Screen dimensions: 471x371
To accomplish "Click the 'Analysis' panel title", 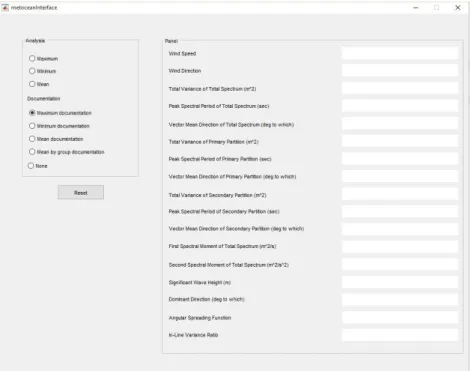I will click(x=35, y=41).
